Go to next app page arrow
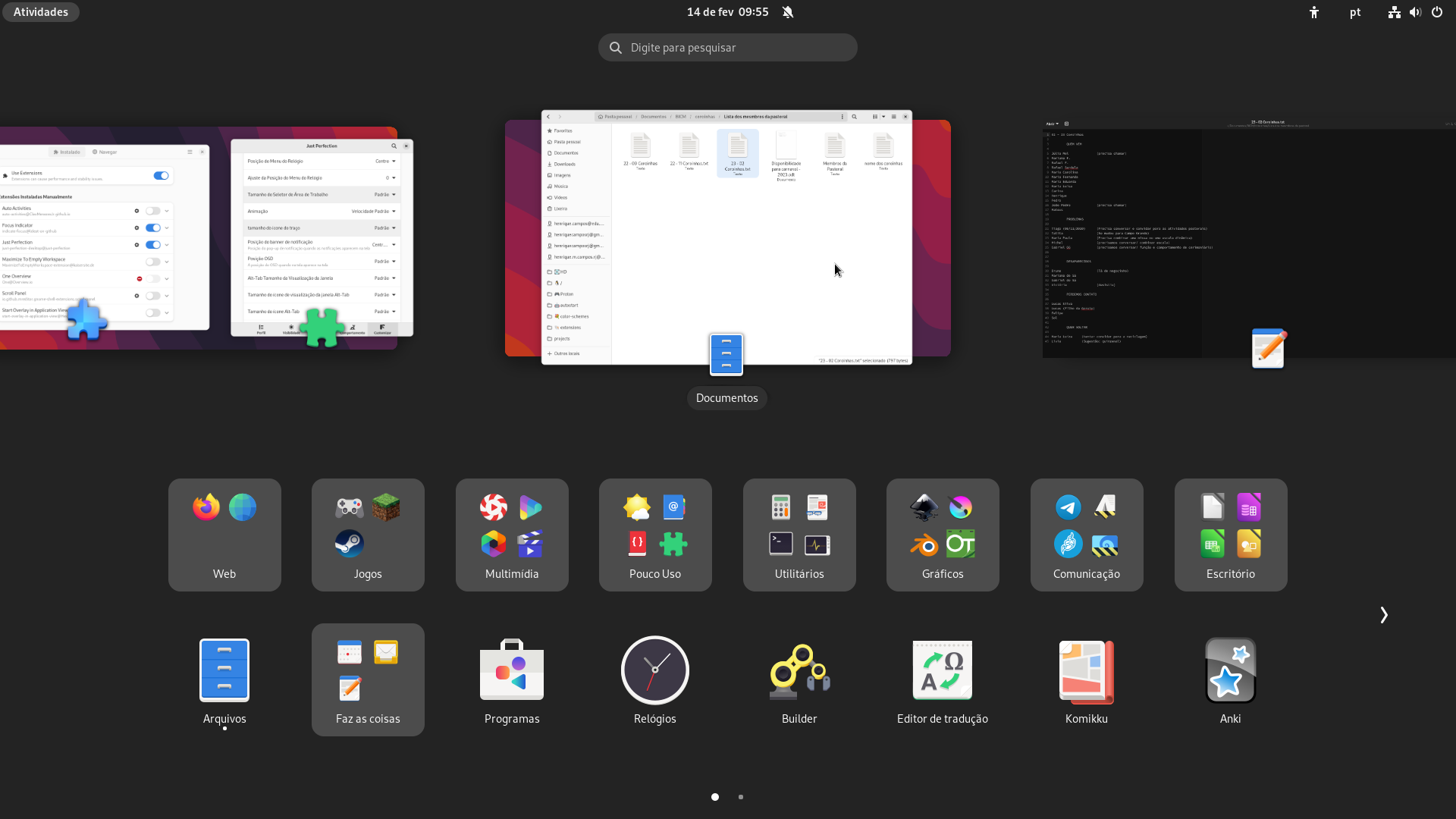The width and height of the screenshot is (1456, 819). point(1383,615)
